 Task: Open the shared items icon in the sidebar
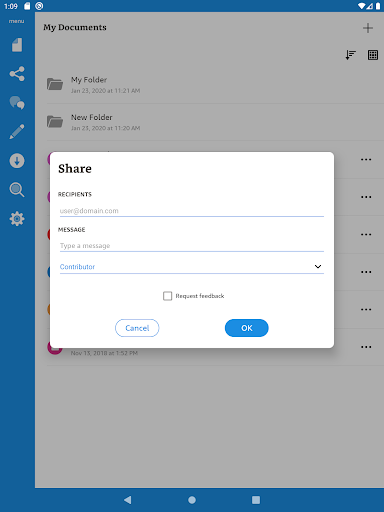pos(17,74)
